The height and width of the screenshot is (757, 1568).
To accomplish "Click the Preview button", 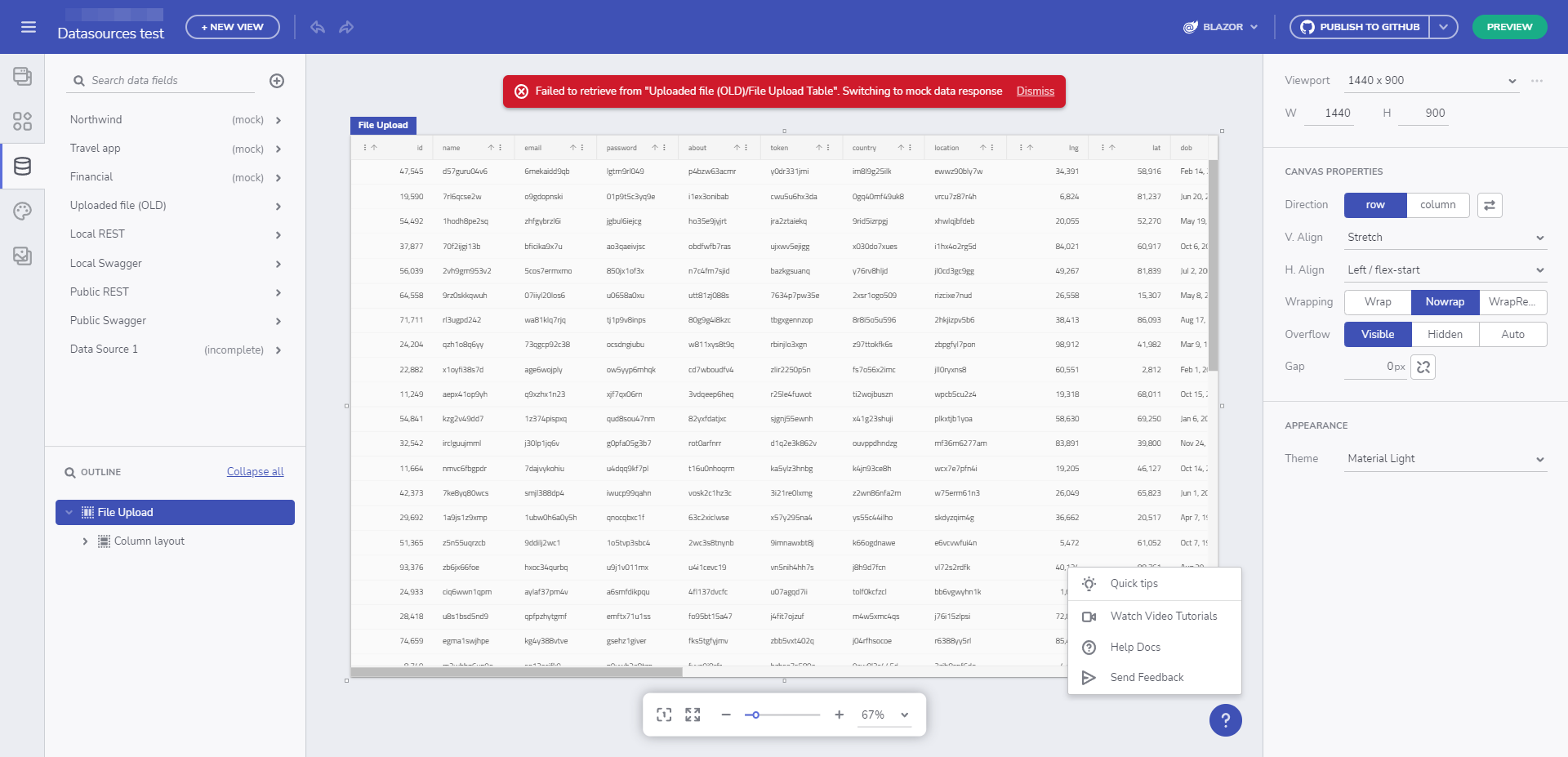I will click(1508, 27).
